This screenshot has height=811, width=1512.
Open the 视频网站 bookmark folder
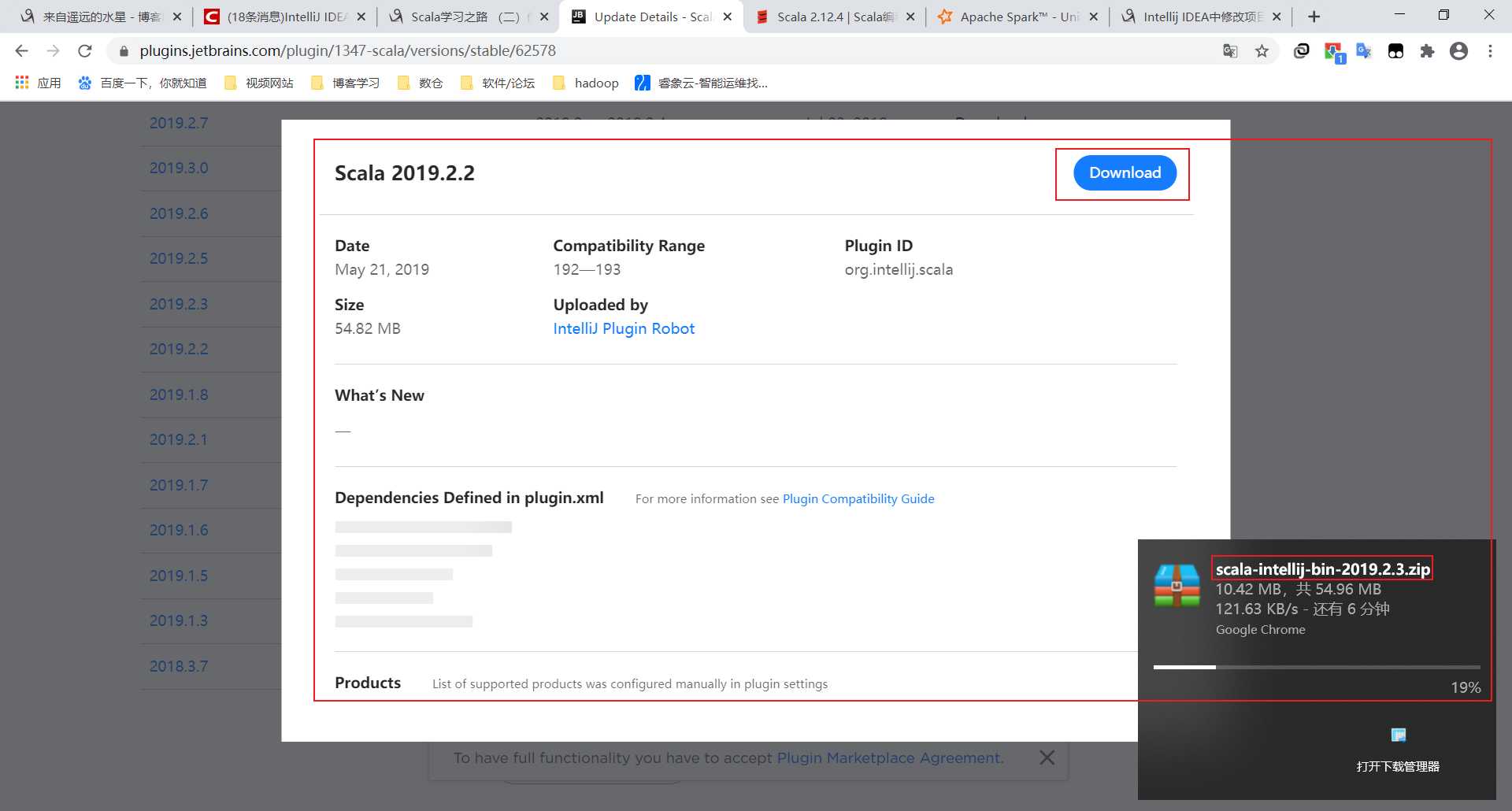point(258,83)
